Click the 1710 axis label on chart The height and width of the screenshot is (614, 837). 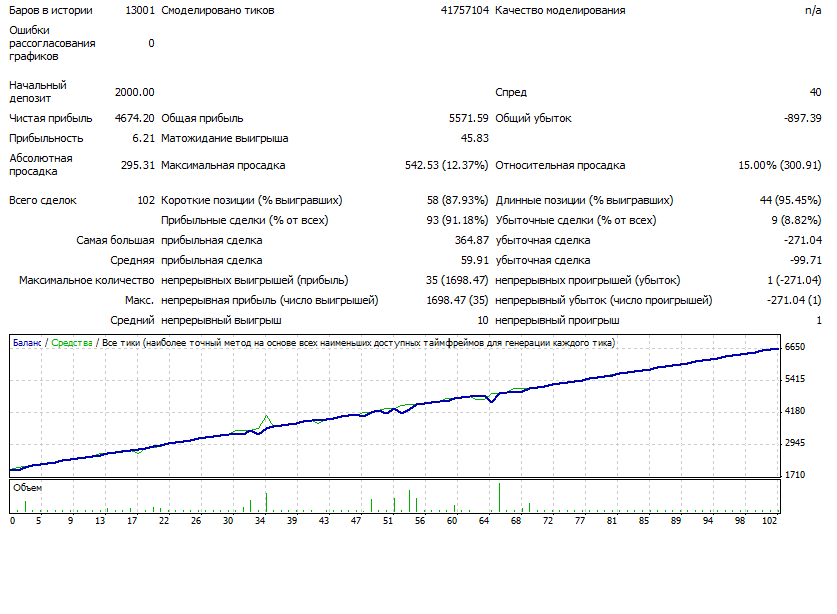795,475
